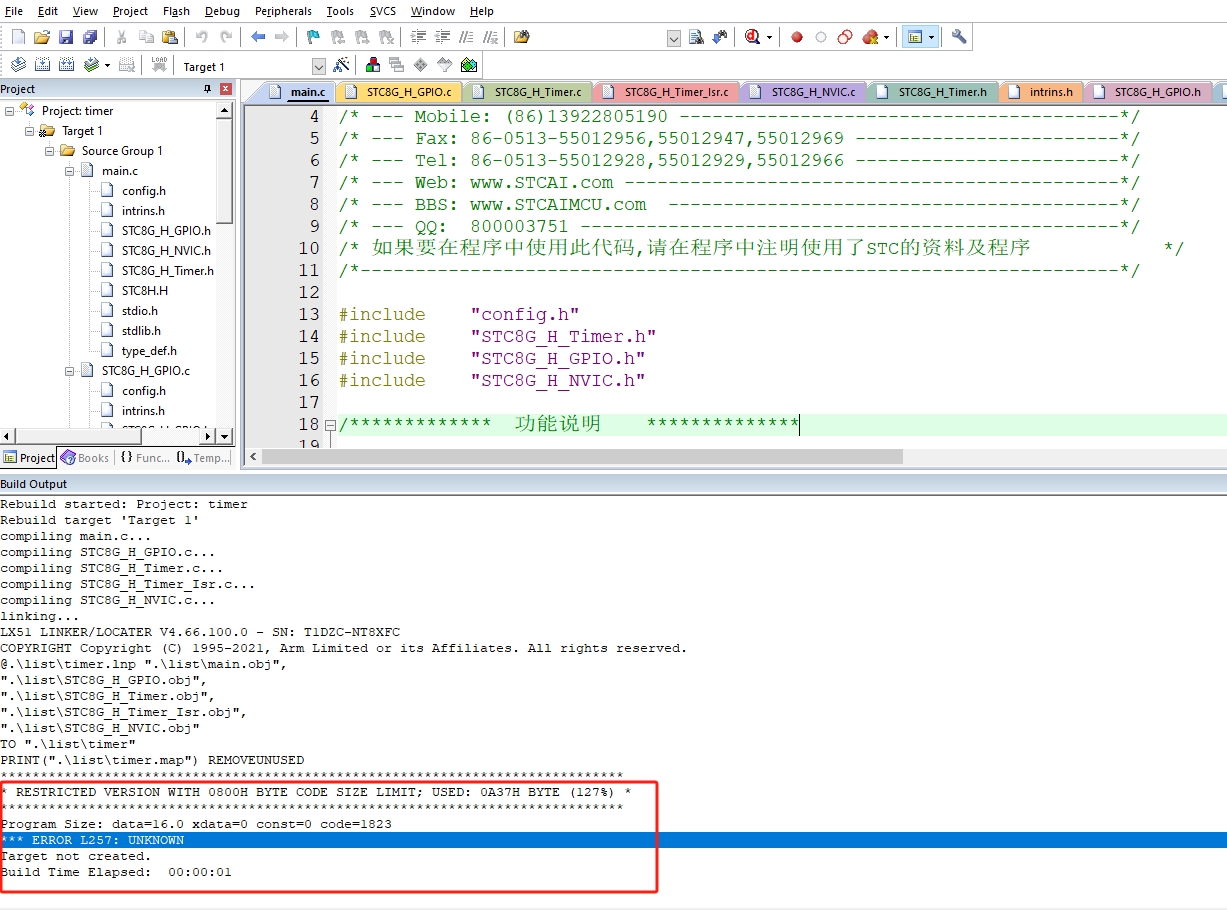Image resolution: width=1227 pixels, height=910 pixels.
Task: Collapse main.c node in project tree
Action: [x=70, y=171]
